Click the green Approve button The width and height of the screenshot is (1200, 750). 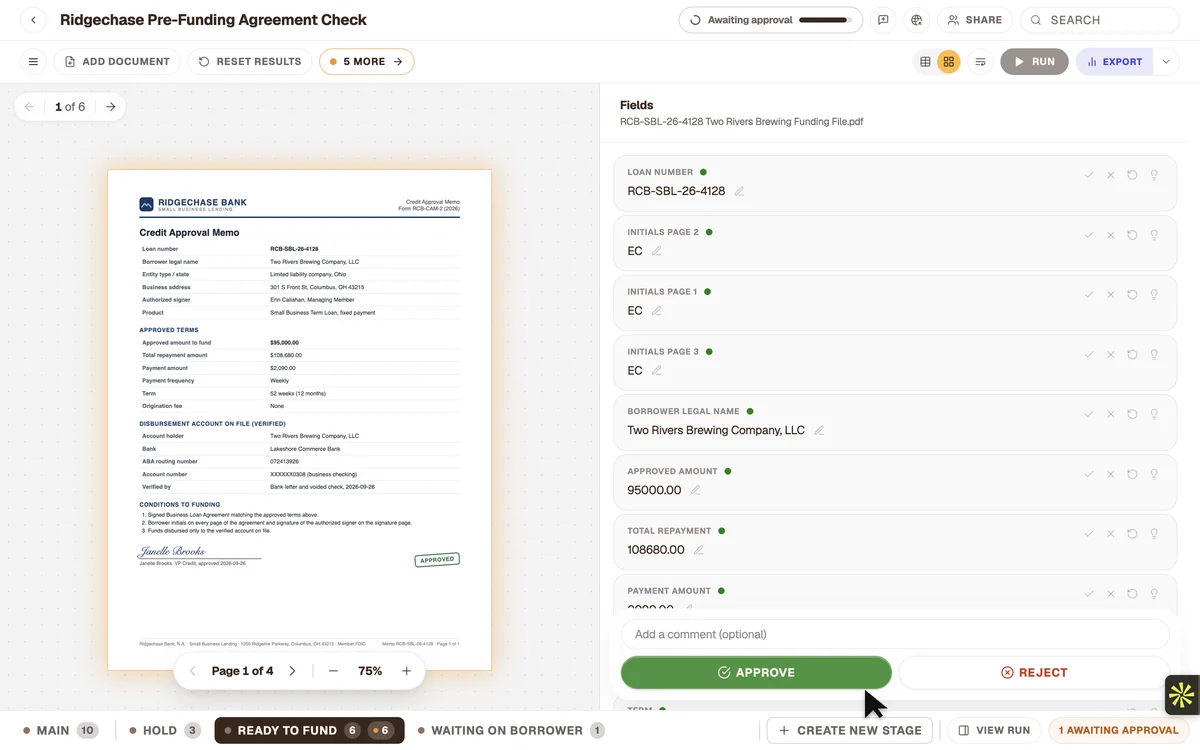tap(756, 673)
